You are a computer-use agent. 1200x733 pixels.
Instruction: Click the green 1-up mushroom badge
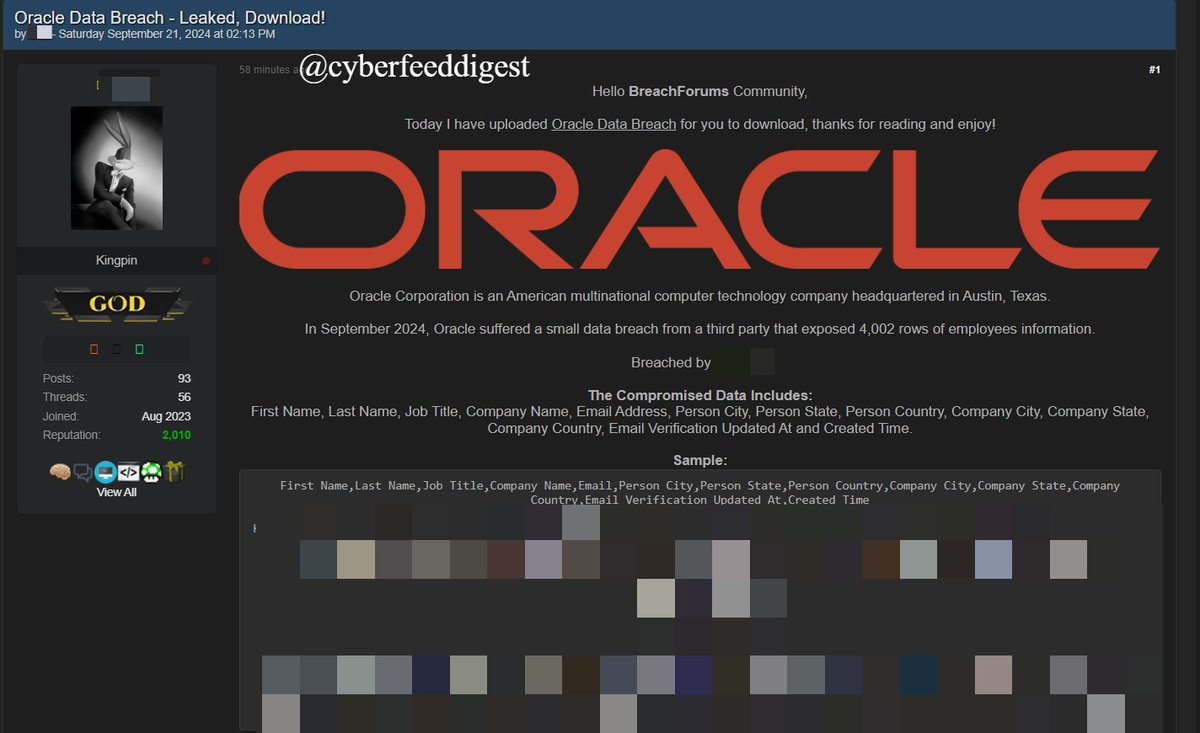(x=150, y=471)
